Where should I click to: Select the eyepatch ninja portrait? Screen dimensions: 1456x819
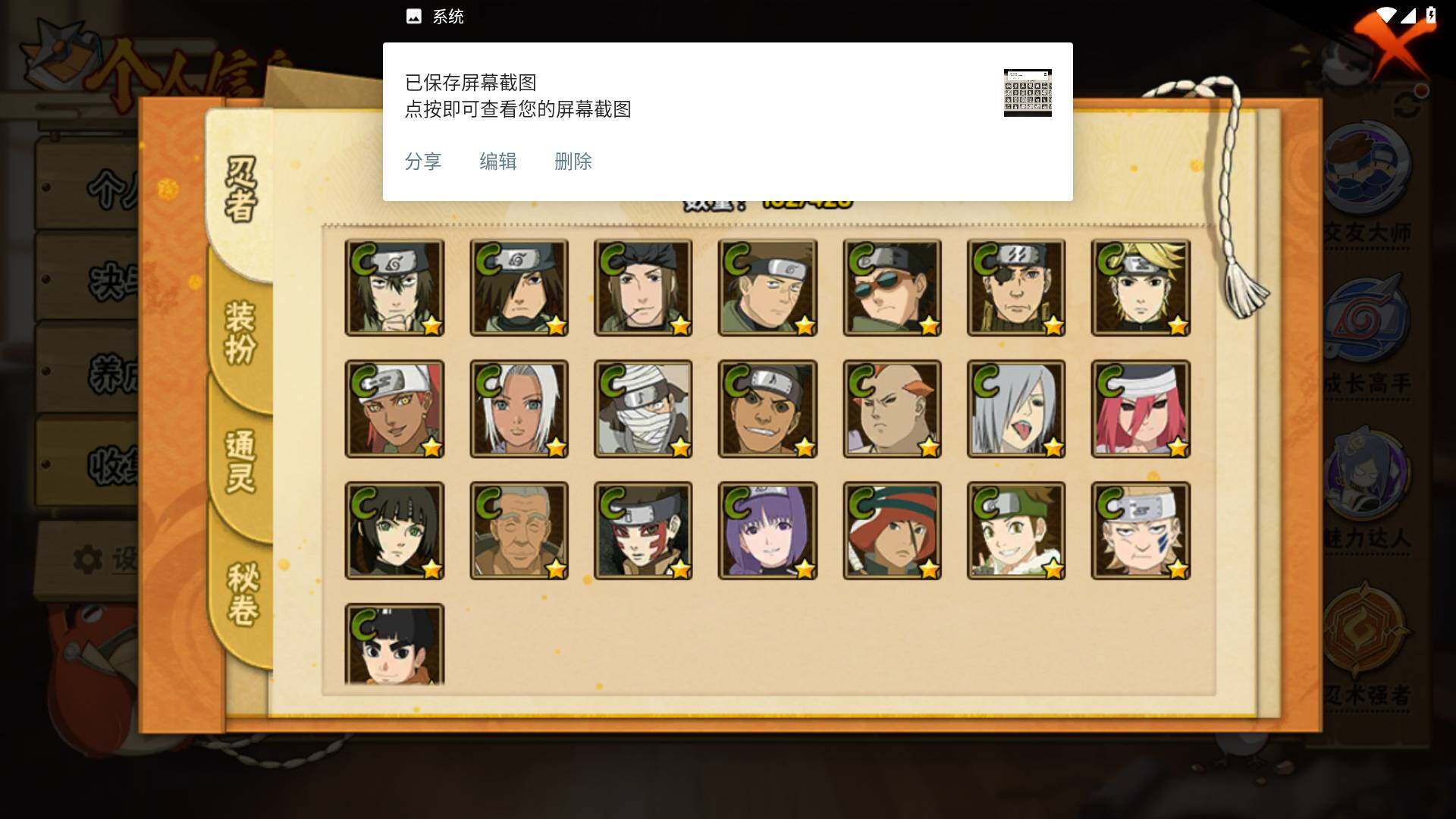click(1016, 287)
